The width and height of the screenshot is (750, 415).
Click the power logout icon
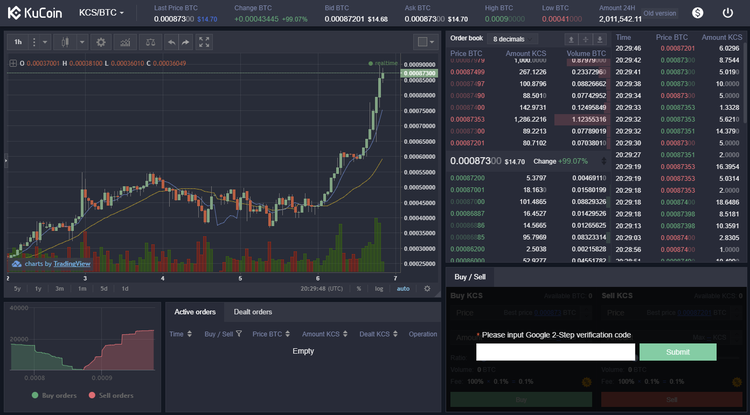tap(728, 13)
